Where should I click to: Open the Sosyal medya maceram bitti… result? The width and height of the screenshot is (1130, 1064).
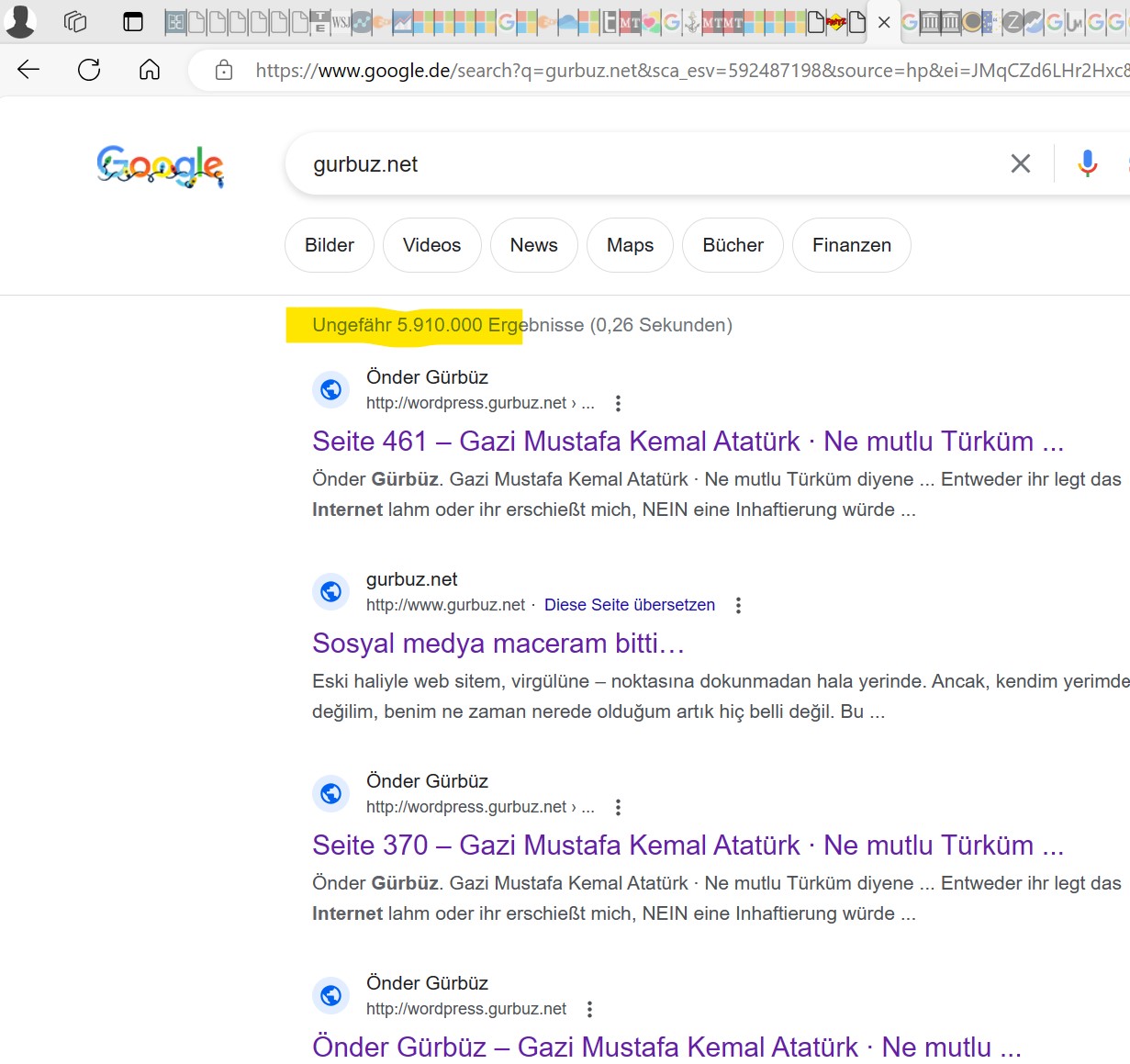pyautogui.click(x=498, y=644)
